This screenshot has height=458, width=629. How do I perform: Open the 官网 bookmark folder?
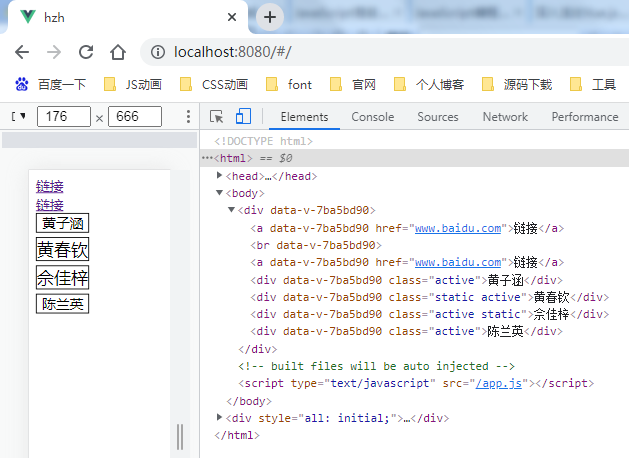[353, 85]
